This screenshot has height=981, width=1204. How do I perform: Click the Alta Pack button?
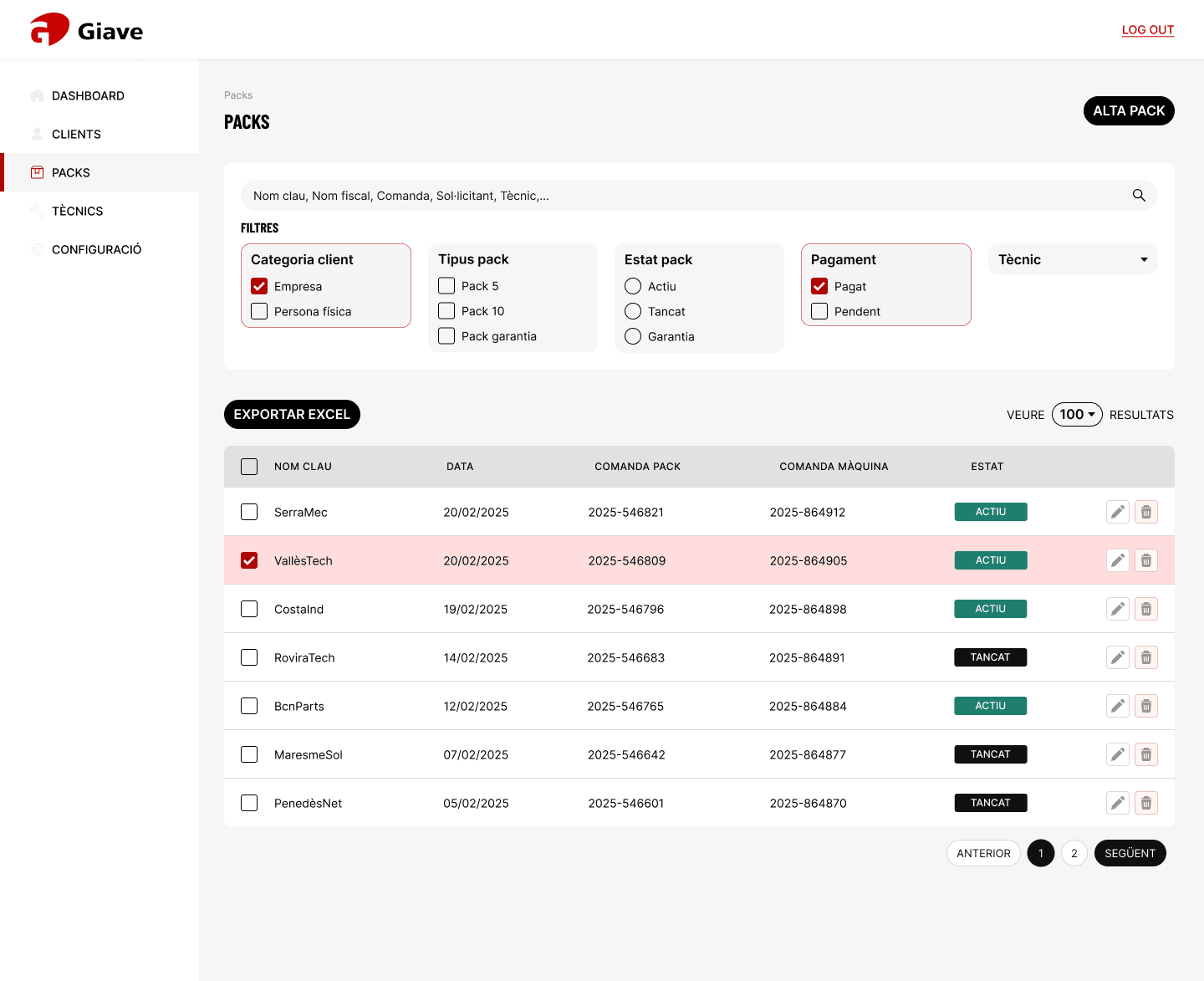[x=1129, y=110]
